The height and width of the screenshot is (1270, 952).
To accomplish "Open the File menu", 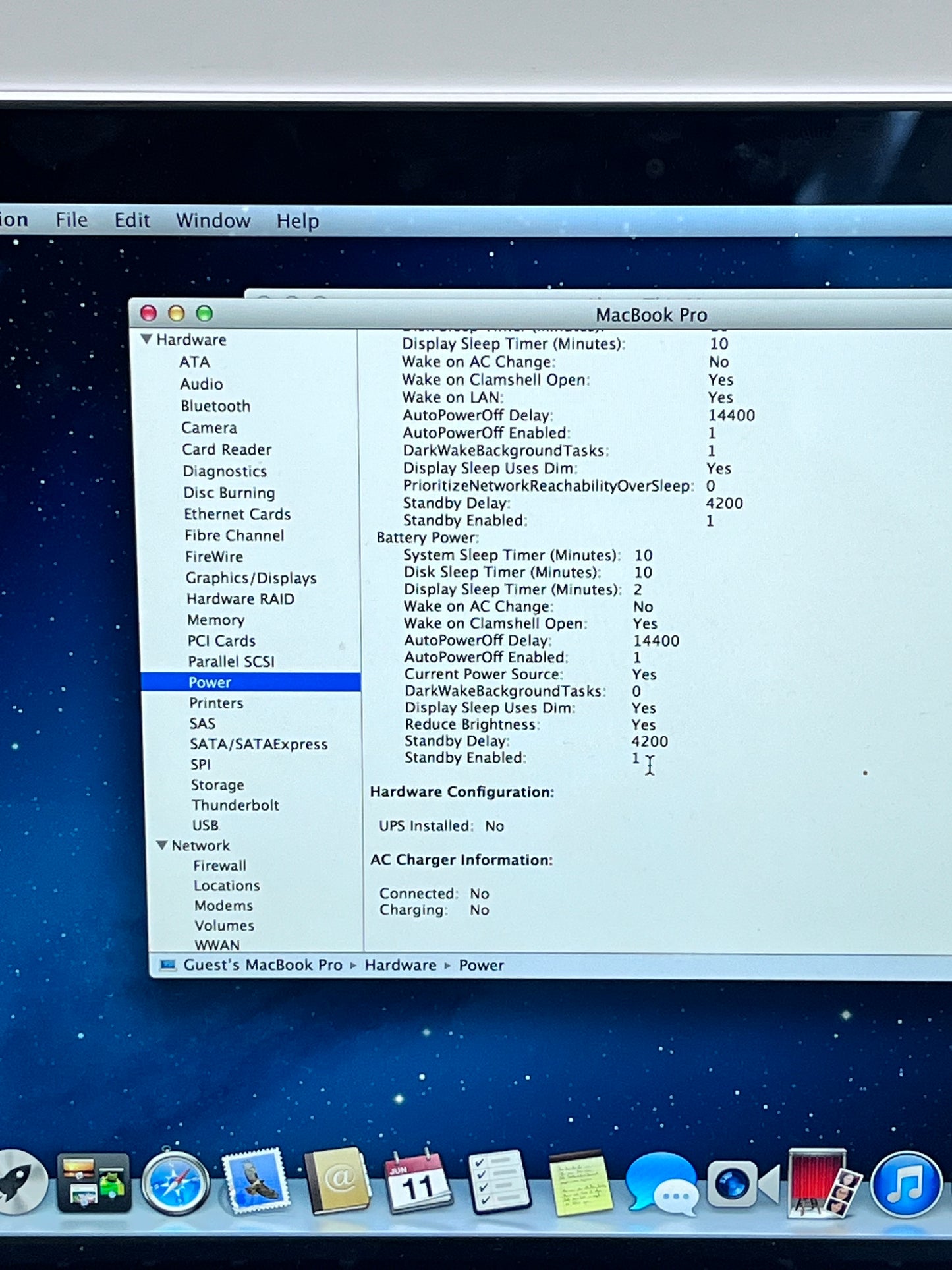I will [x=71, y=219].
